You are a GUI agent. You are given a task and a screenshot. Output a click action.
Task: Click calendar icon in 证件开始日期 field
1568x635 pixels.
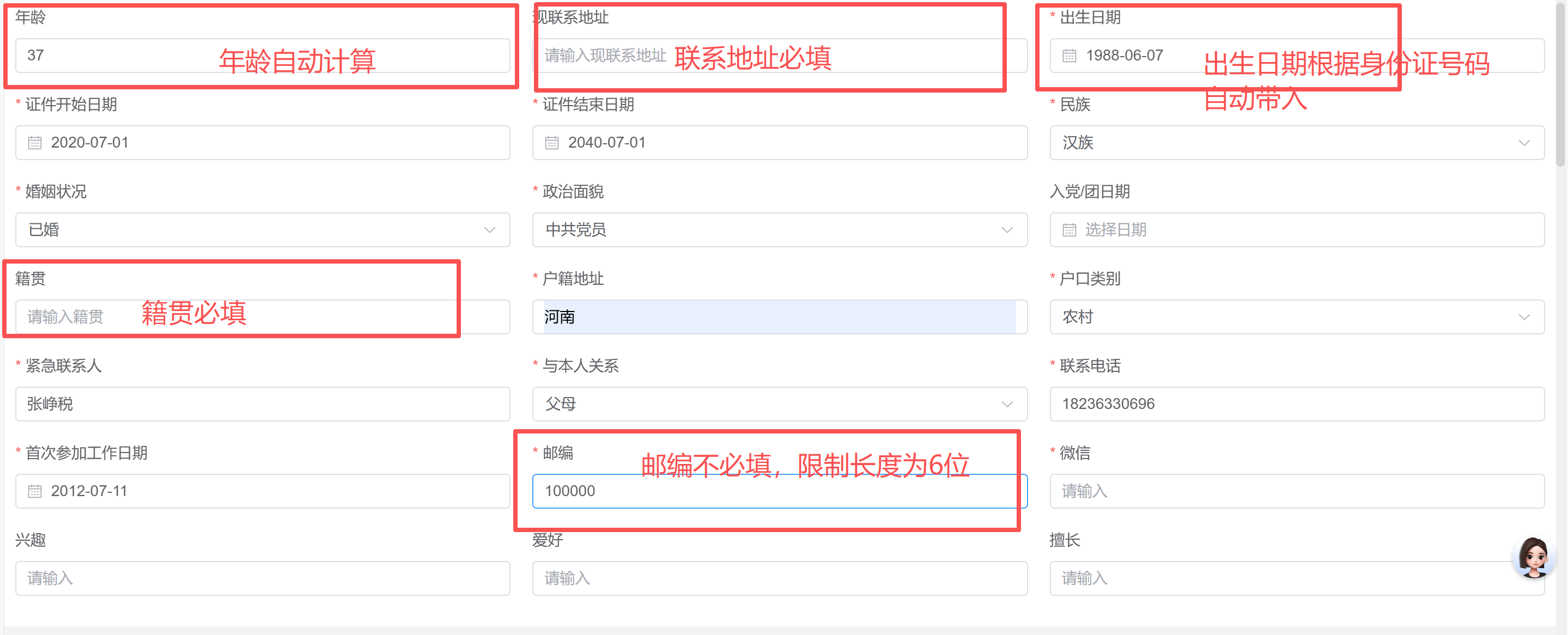[35, 143]
